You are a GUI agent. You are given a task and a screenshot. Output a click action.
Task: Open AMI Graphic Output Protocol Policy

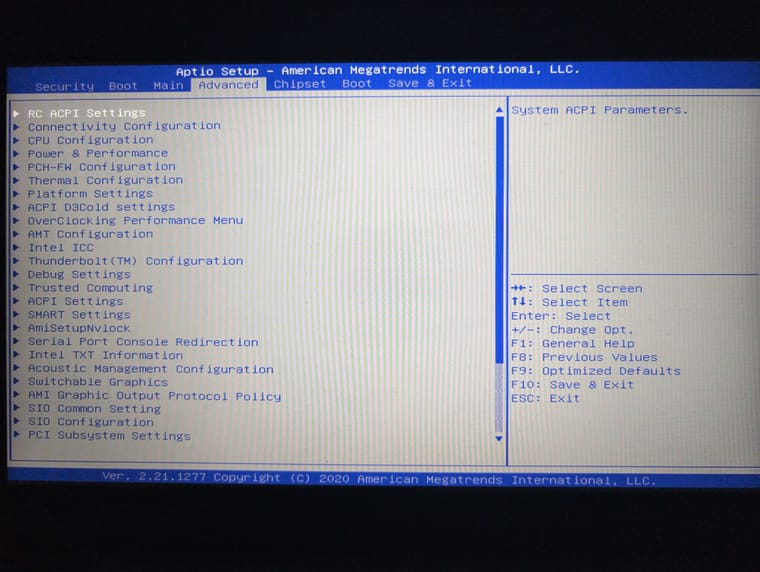pos(154,396)
